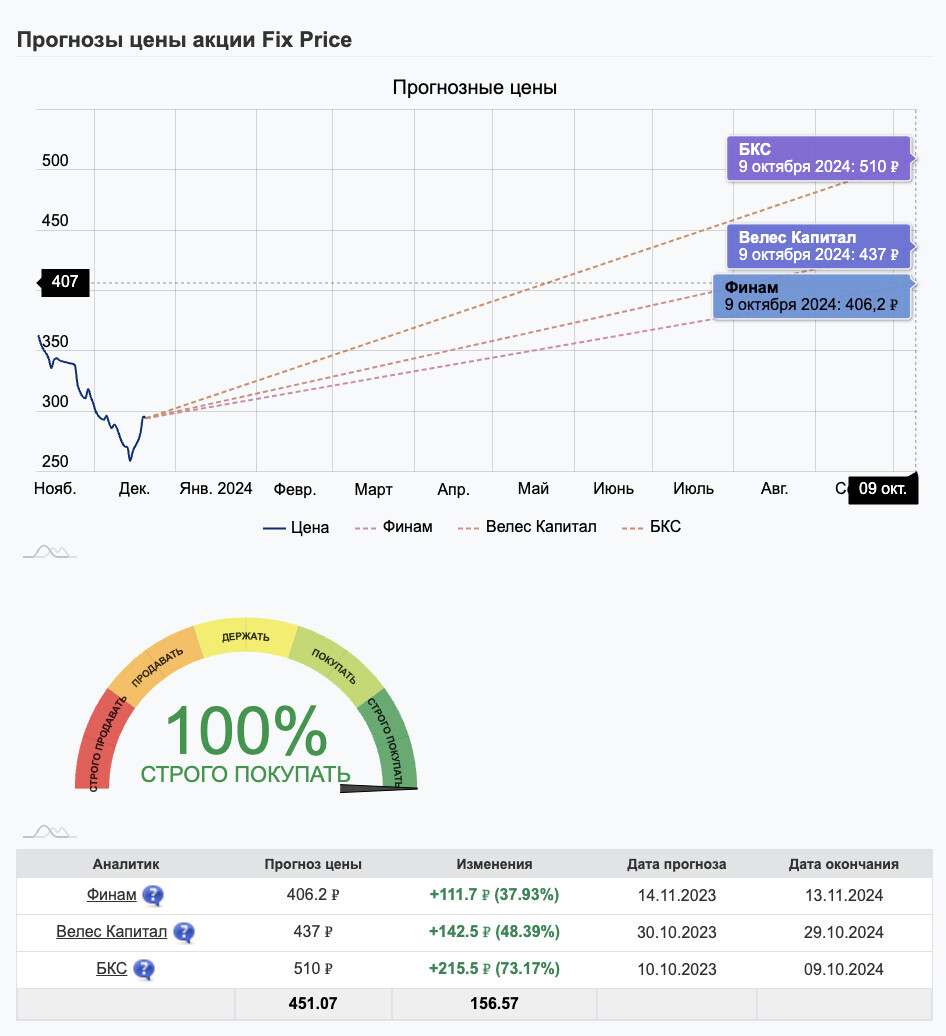Image resolution: width=946 pixels, height=1036 pixels.
Task: Toggle the БКС series in the legend
Action: (x=651, y=527)
